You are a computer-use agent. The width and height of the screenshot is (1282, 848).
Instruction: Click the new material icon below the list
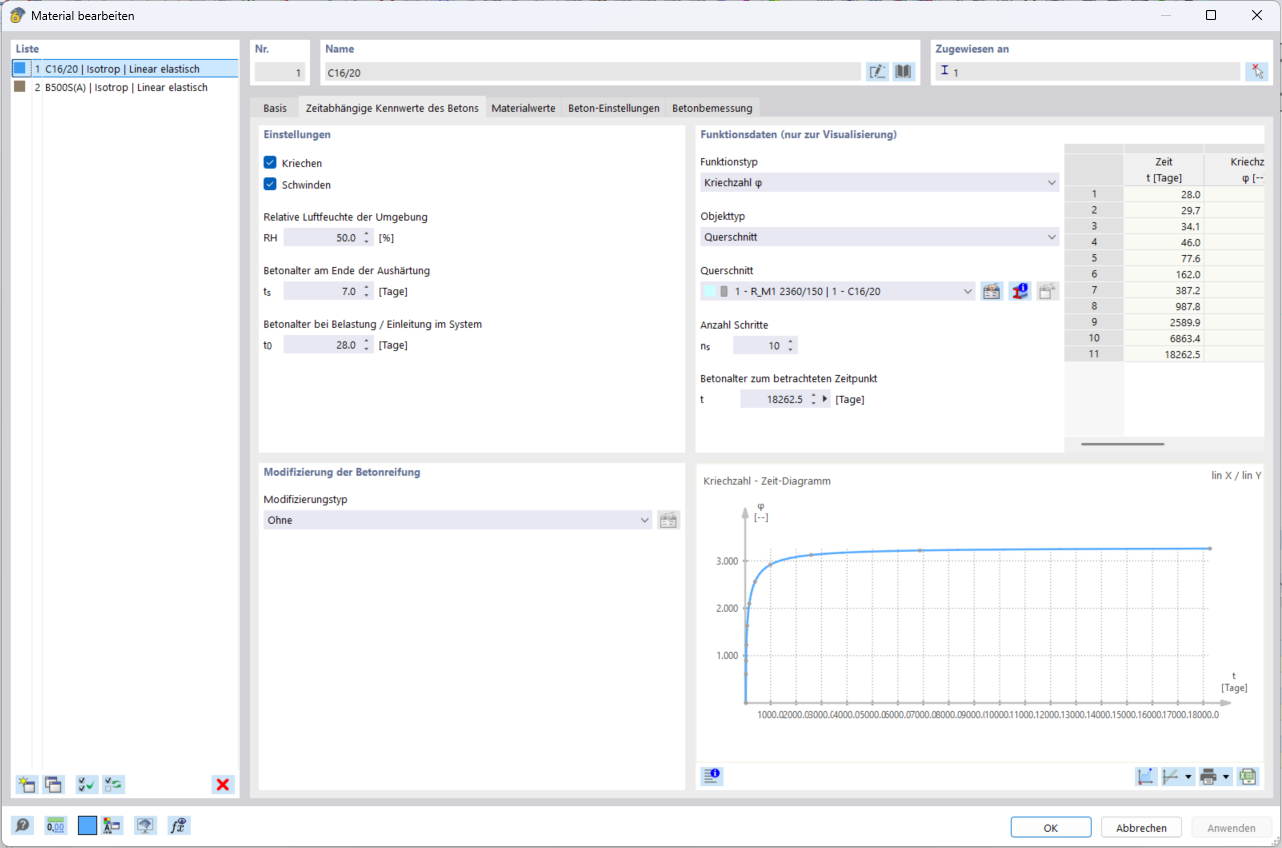(27, 785)
